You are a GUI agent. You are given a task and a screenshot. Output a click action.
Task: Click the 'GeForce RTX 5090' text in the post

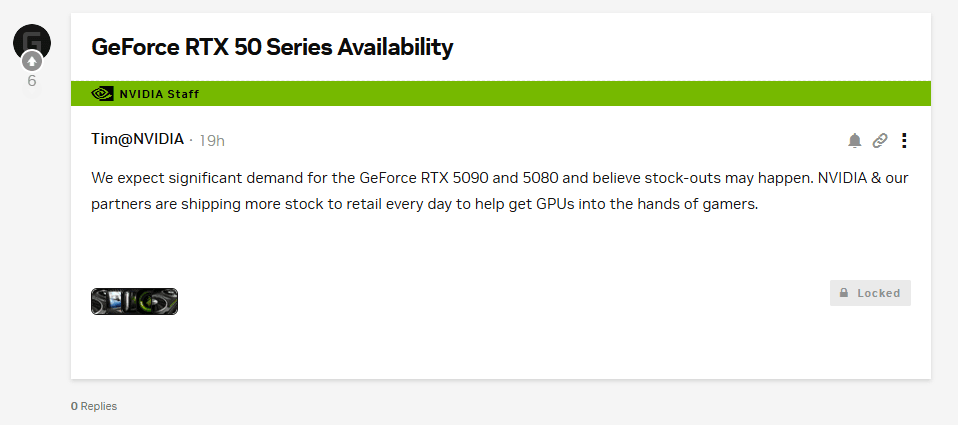420,177
